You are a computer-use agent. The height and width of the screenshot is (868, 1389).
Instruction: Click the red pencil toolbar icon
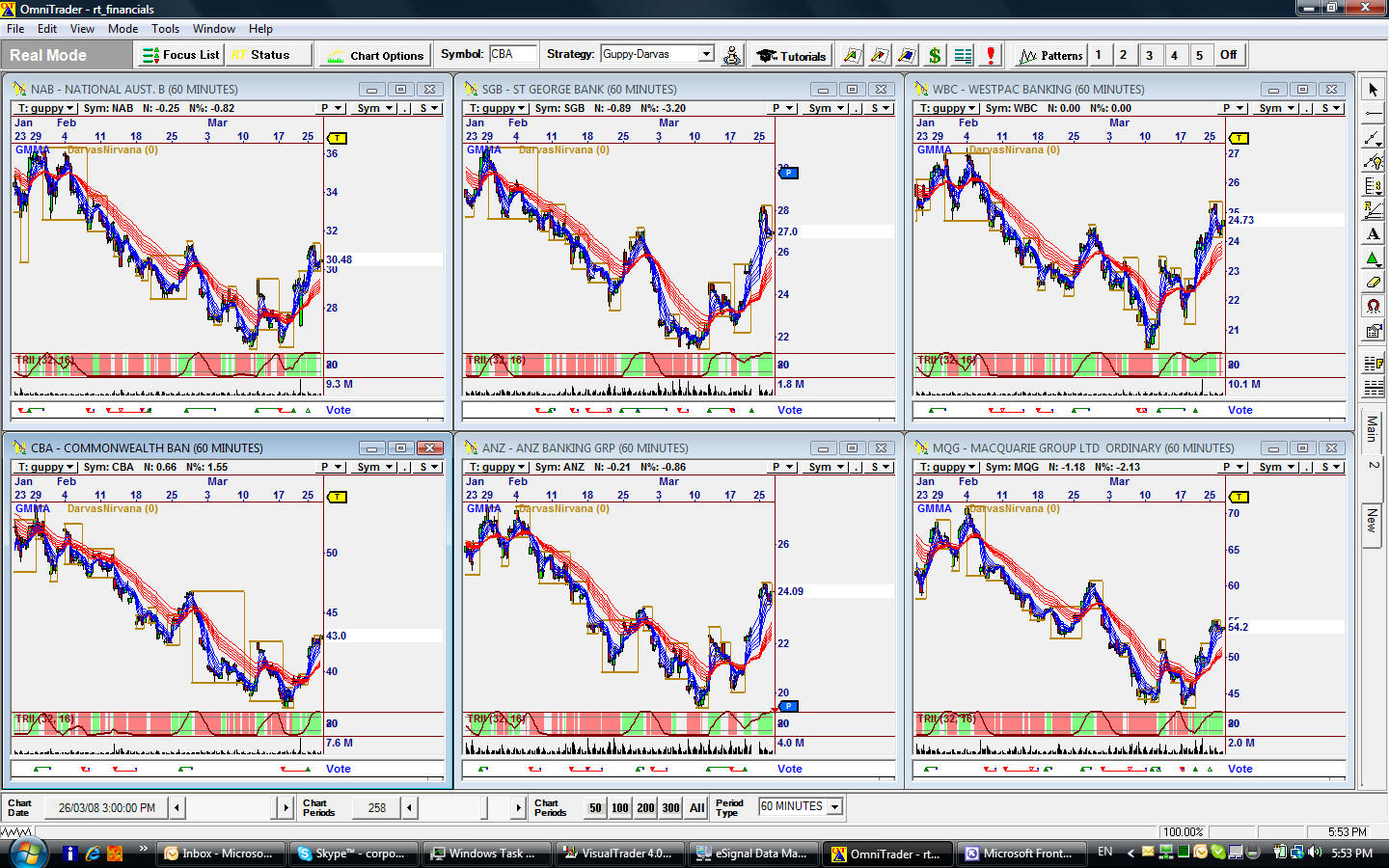(879, 55)
